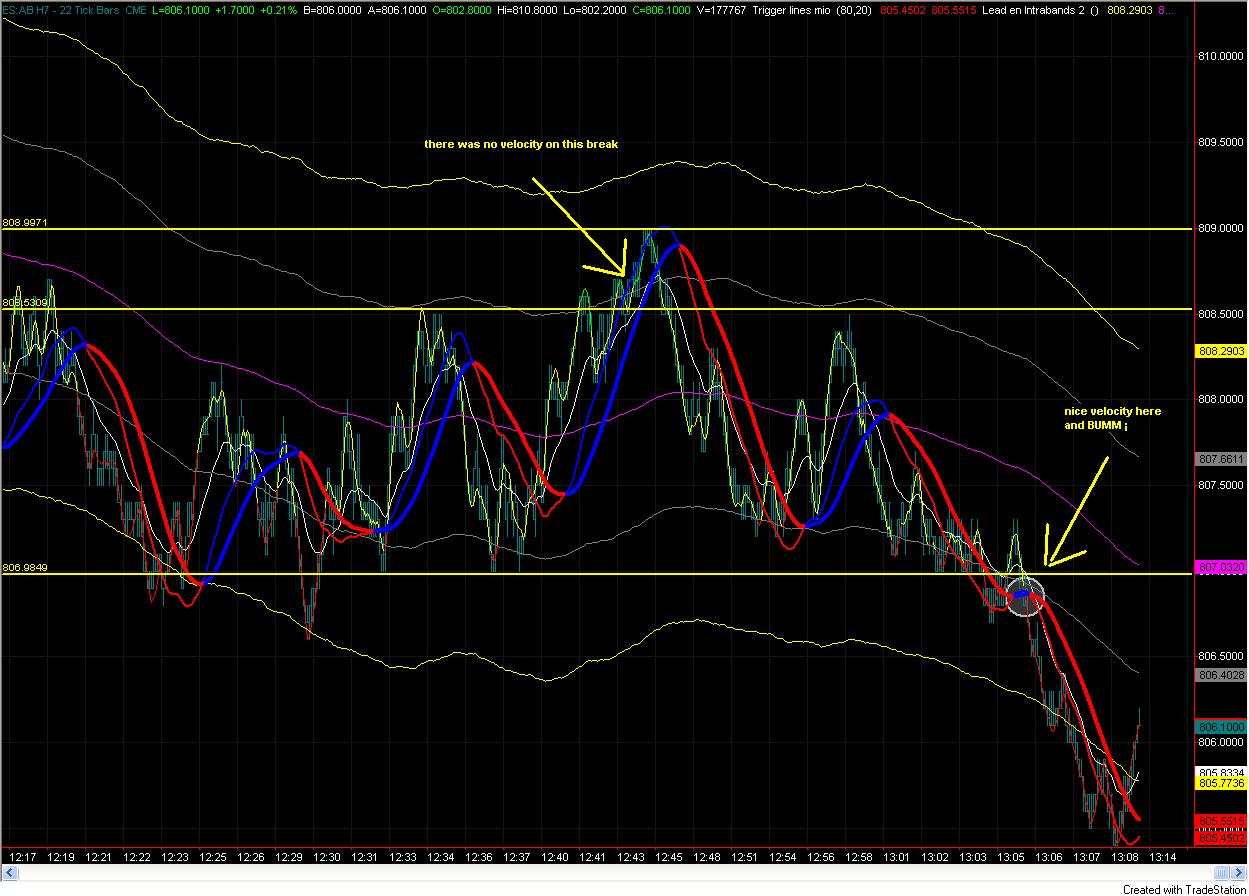
Task: Click the 13:06 time axis label
Action: [1049, 857]
